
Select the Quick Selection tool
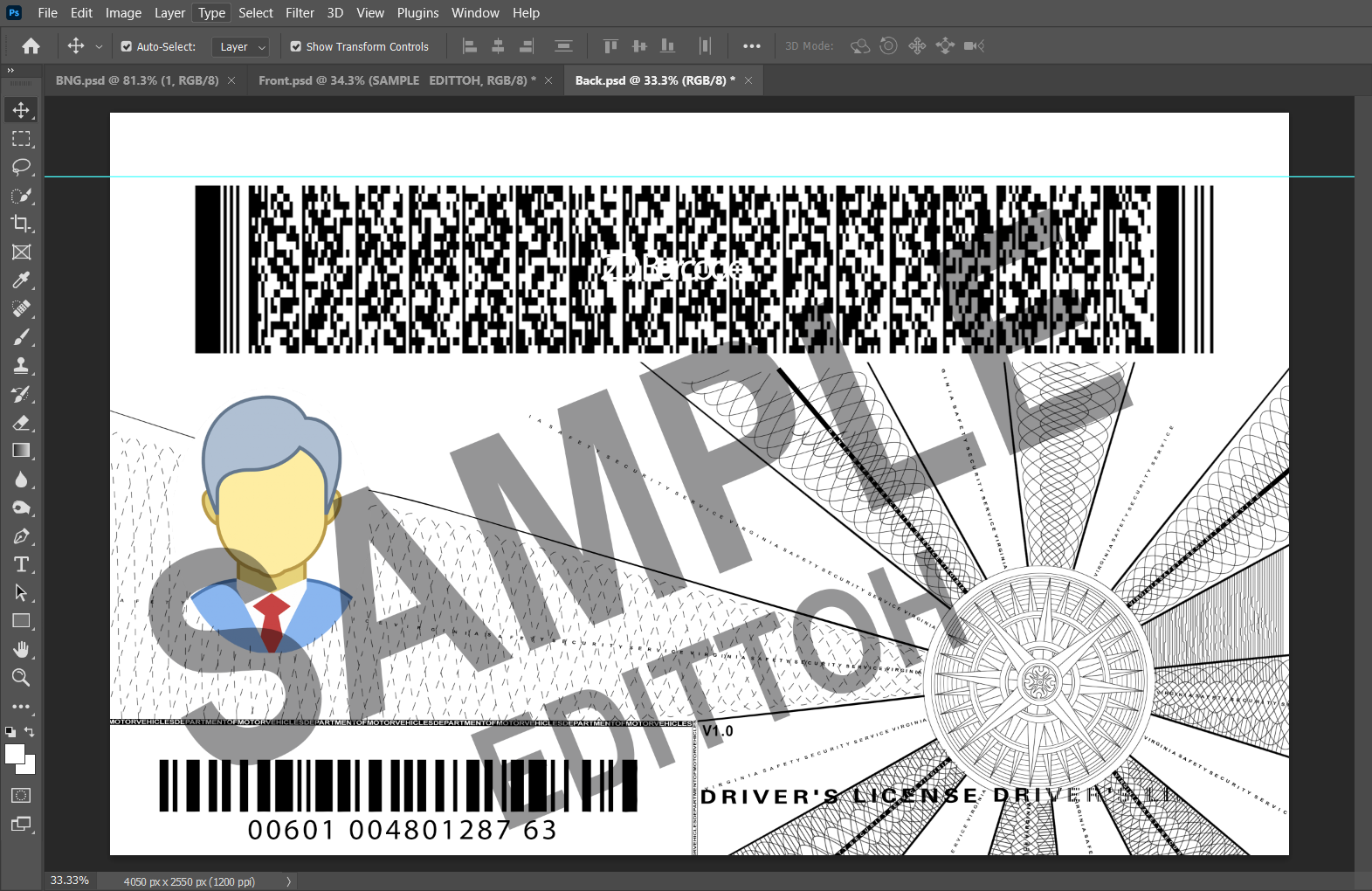click(x=21, y=196)
